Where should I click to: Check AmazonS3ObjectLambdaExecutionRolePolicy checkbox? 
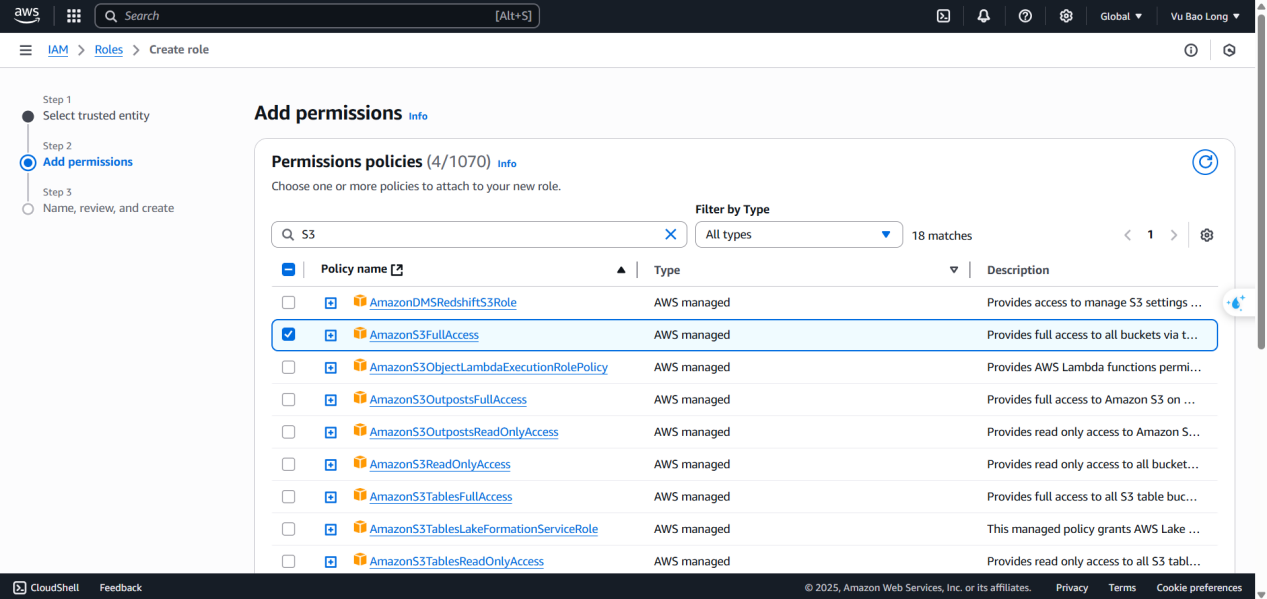[289, 367]
